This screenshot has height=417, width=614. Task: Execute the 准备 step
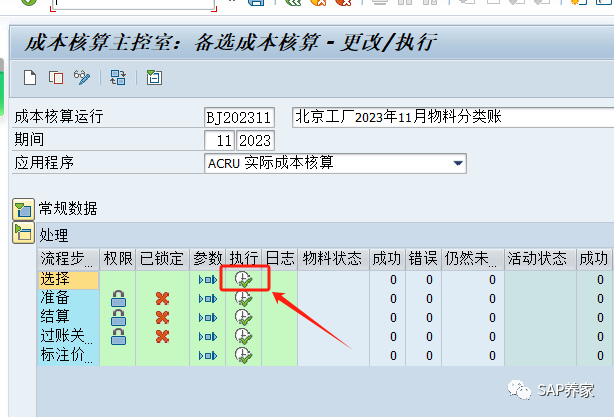(243, 298)
